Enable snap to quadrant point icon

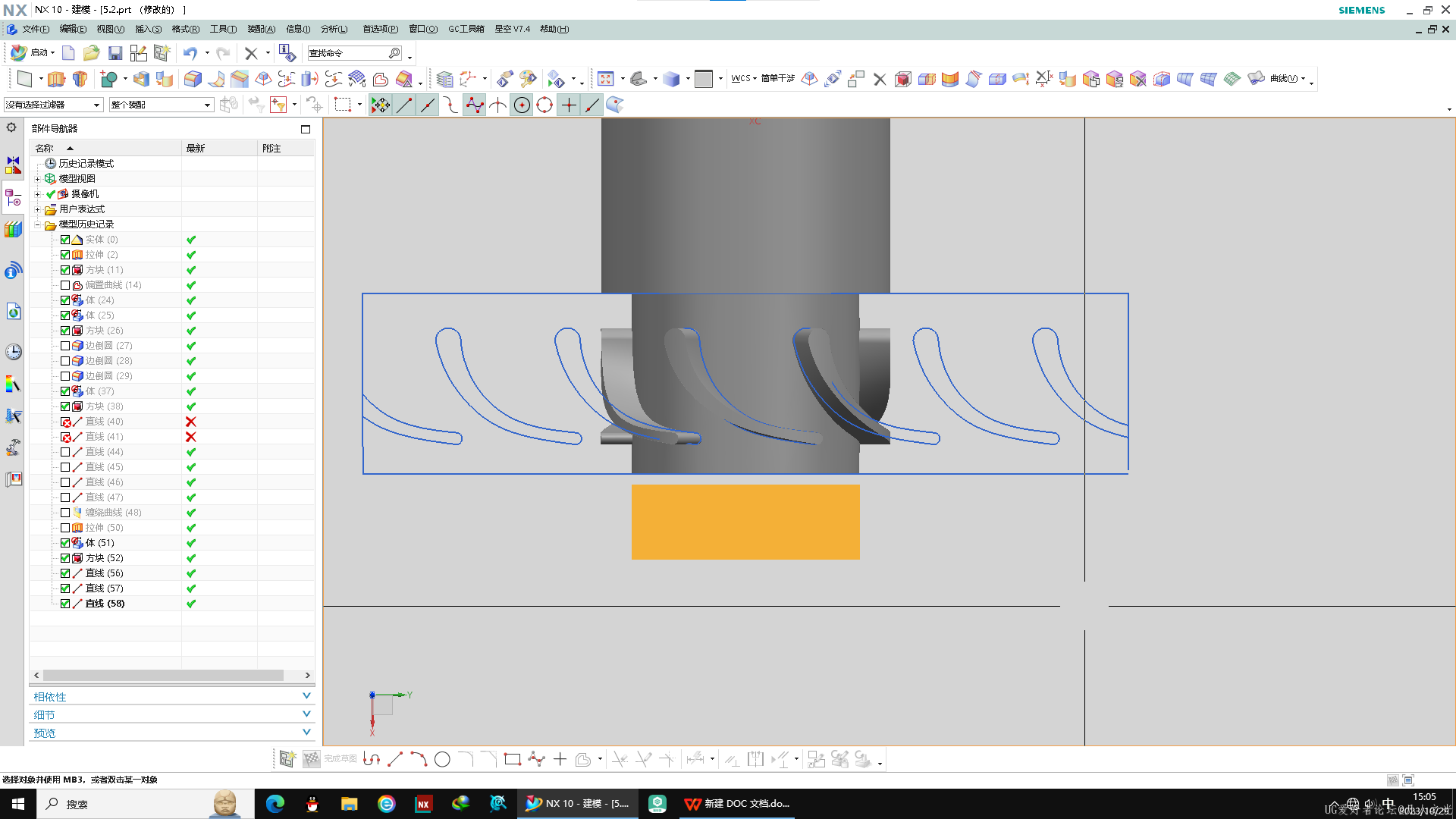(544, 105)
